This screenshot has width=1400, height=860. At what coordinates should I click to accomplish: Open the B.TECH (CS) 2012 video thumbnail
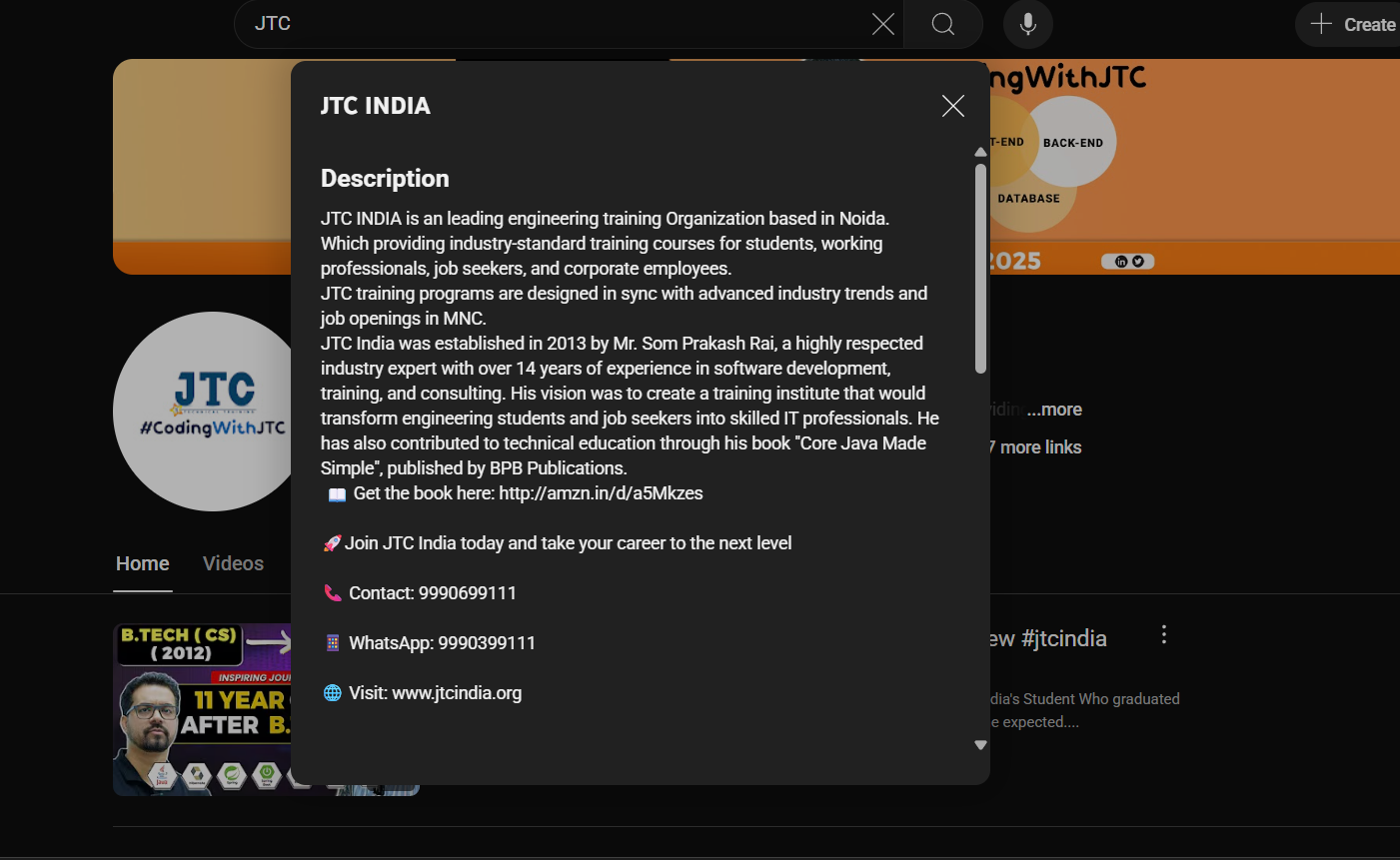tap(202, 709)
